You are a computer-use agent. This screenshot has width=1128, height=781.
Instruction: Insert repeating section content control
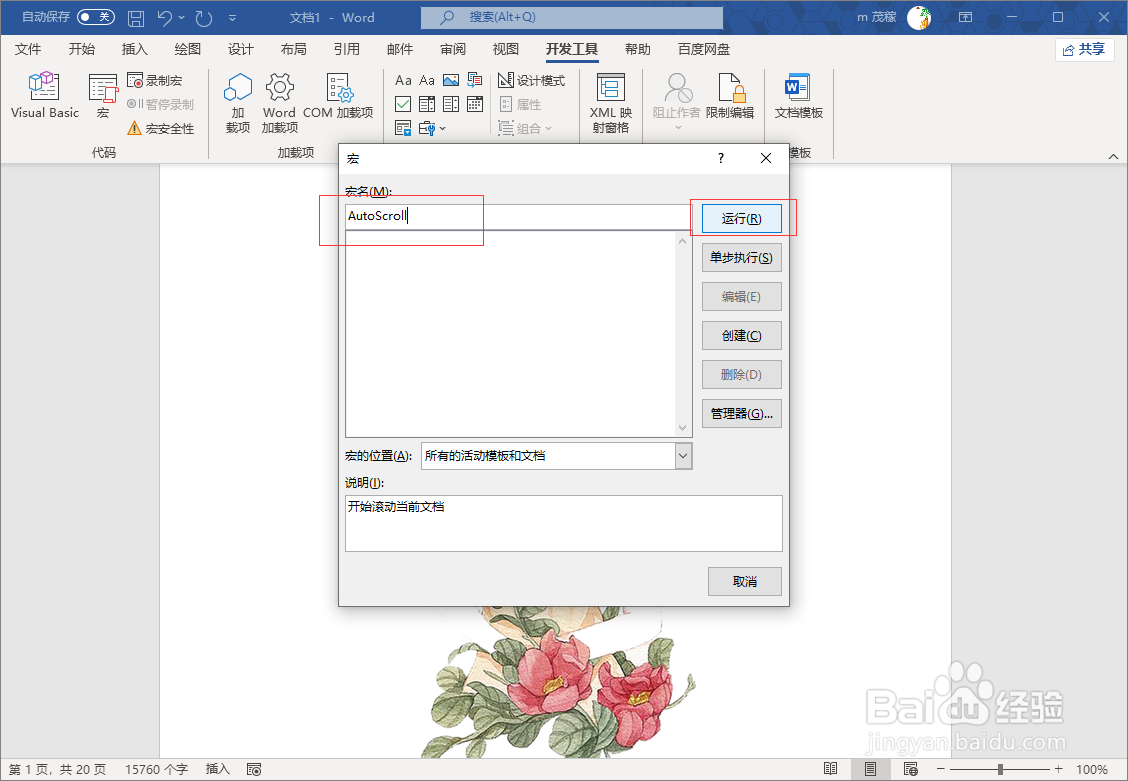(403, 129)
